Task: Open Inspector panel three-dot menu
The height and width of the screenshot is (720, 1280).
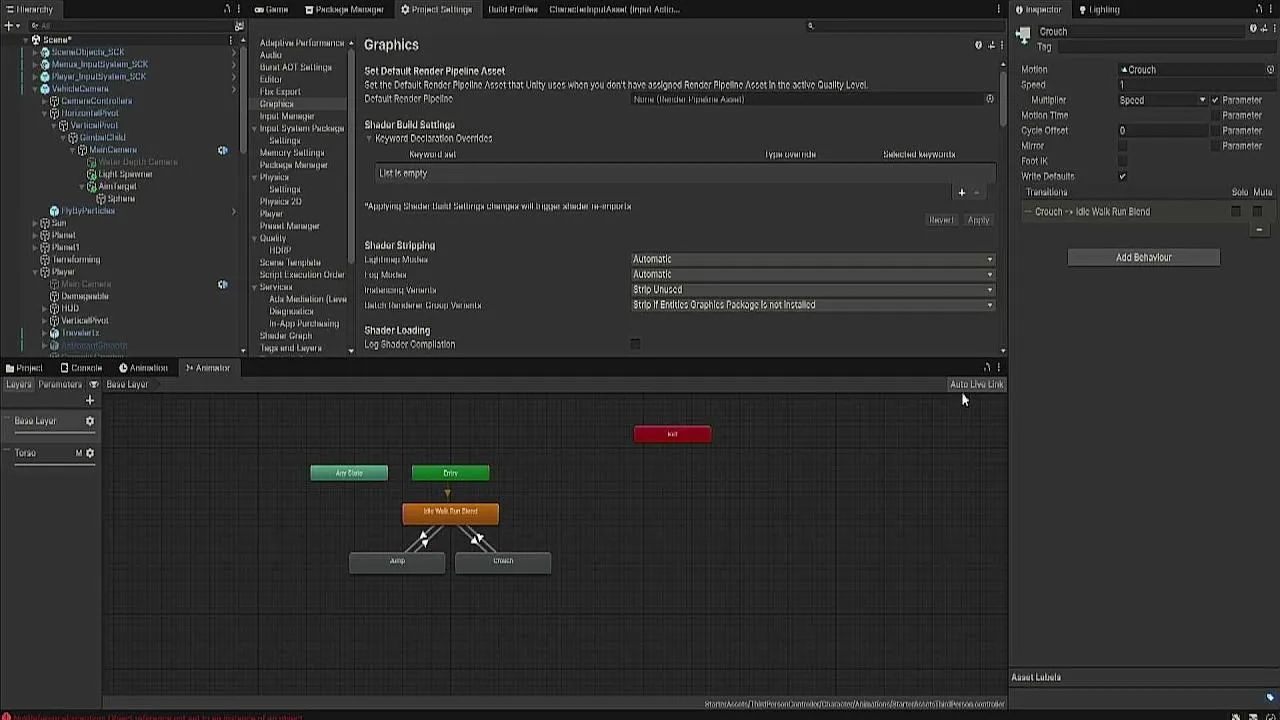Action: tap(1272, 9)
